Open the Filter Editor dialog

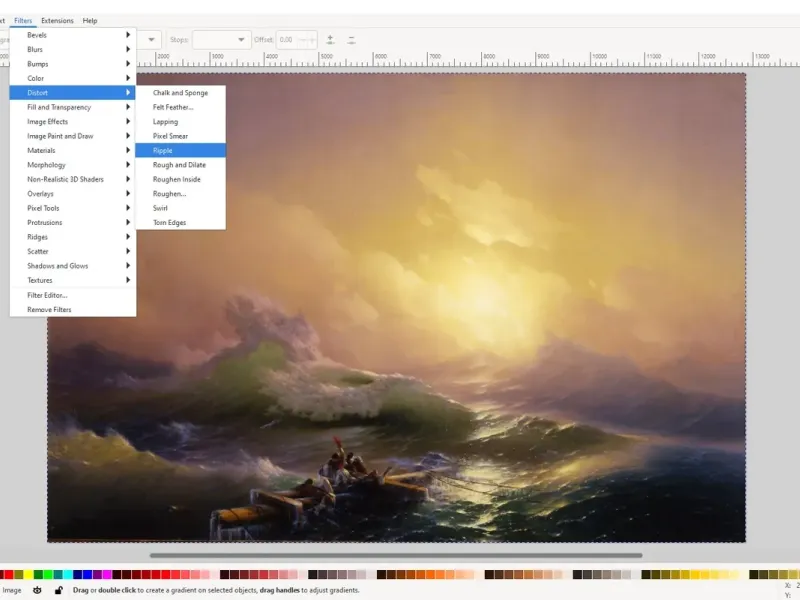(x=73, y=295)
